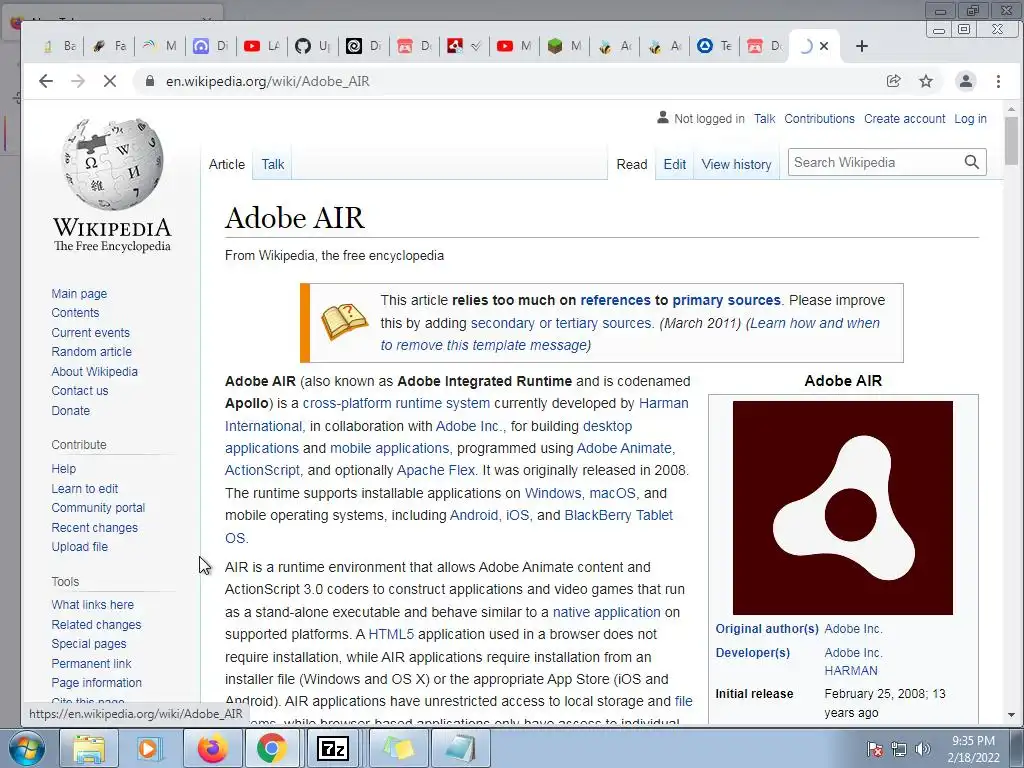Click the Wikipedia search magnifier icon
Viewport: 1024px width, 768px height.
click(x=972, y=162)
